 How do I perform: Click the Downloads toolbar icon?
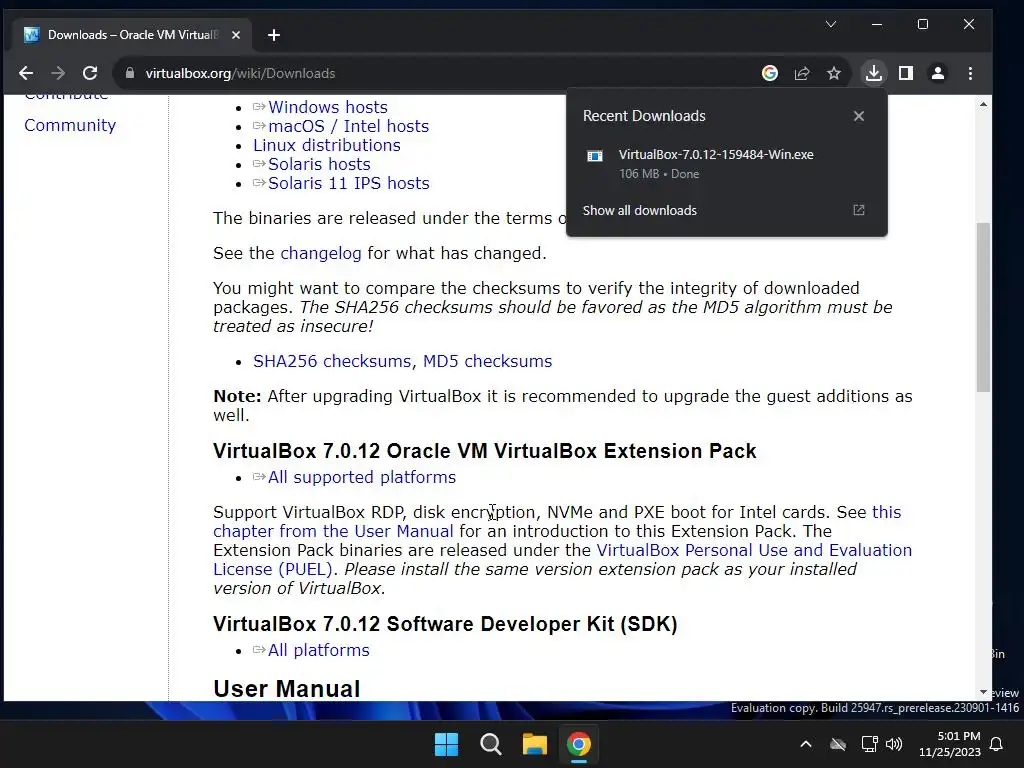[874, 73]
